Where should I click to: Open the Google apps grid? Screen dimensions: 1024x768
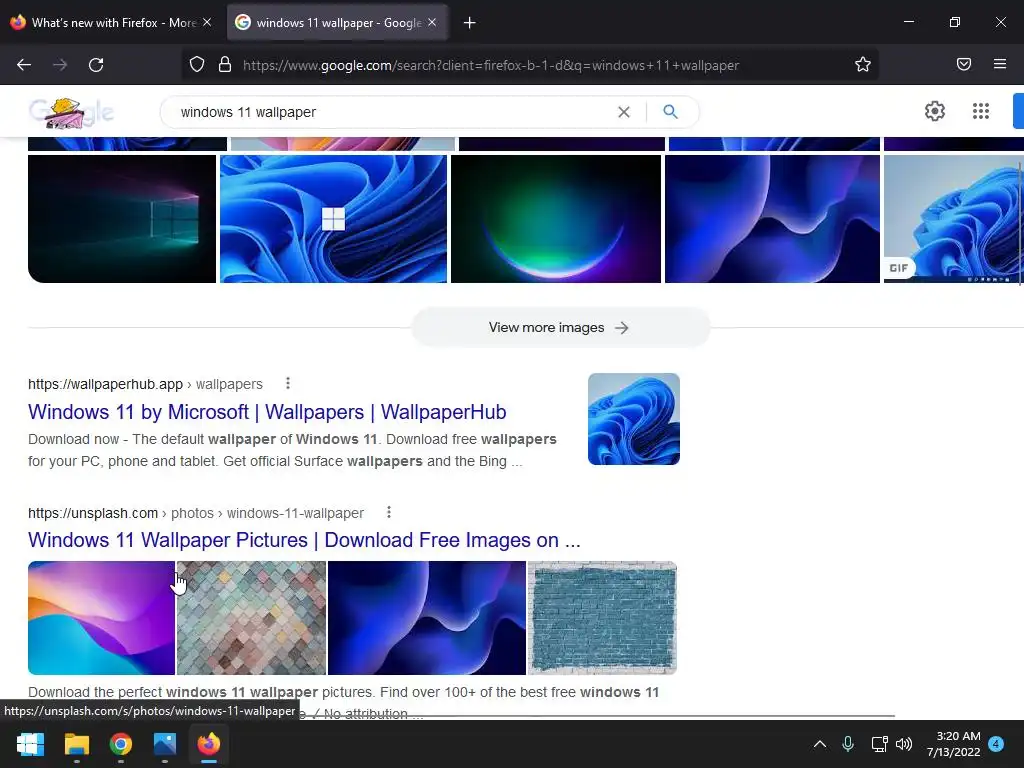(980, 111)
